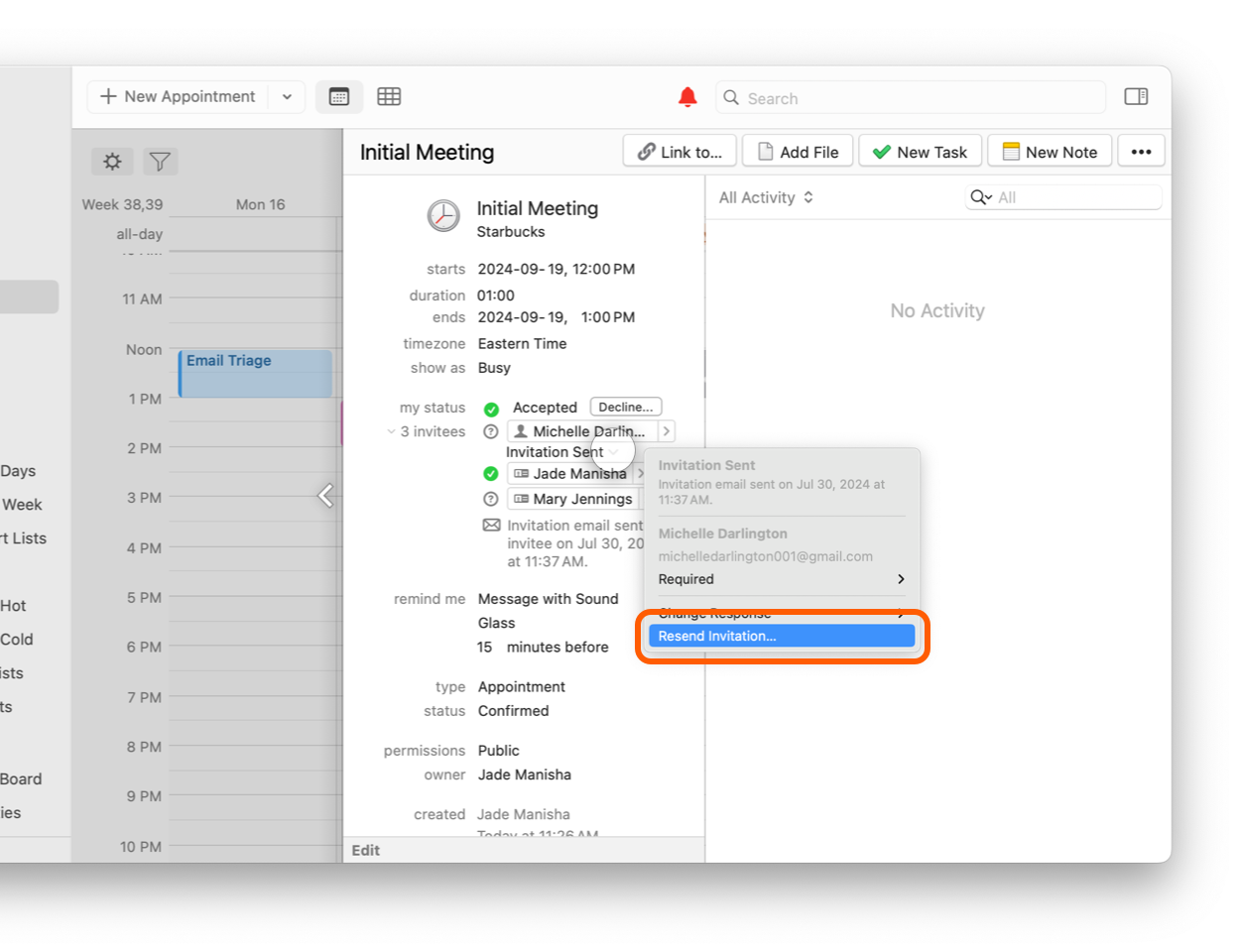Select Resend Invitation from the menu
Viewport: 1238px width, 952px height.
[x=781, y=637]
